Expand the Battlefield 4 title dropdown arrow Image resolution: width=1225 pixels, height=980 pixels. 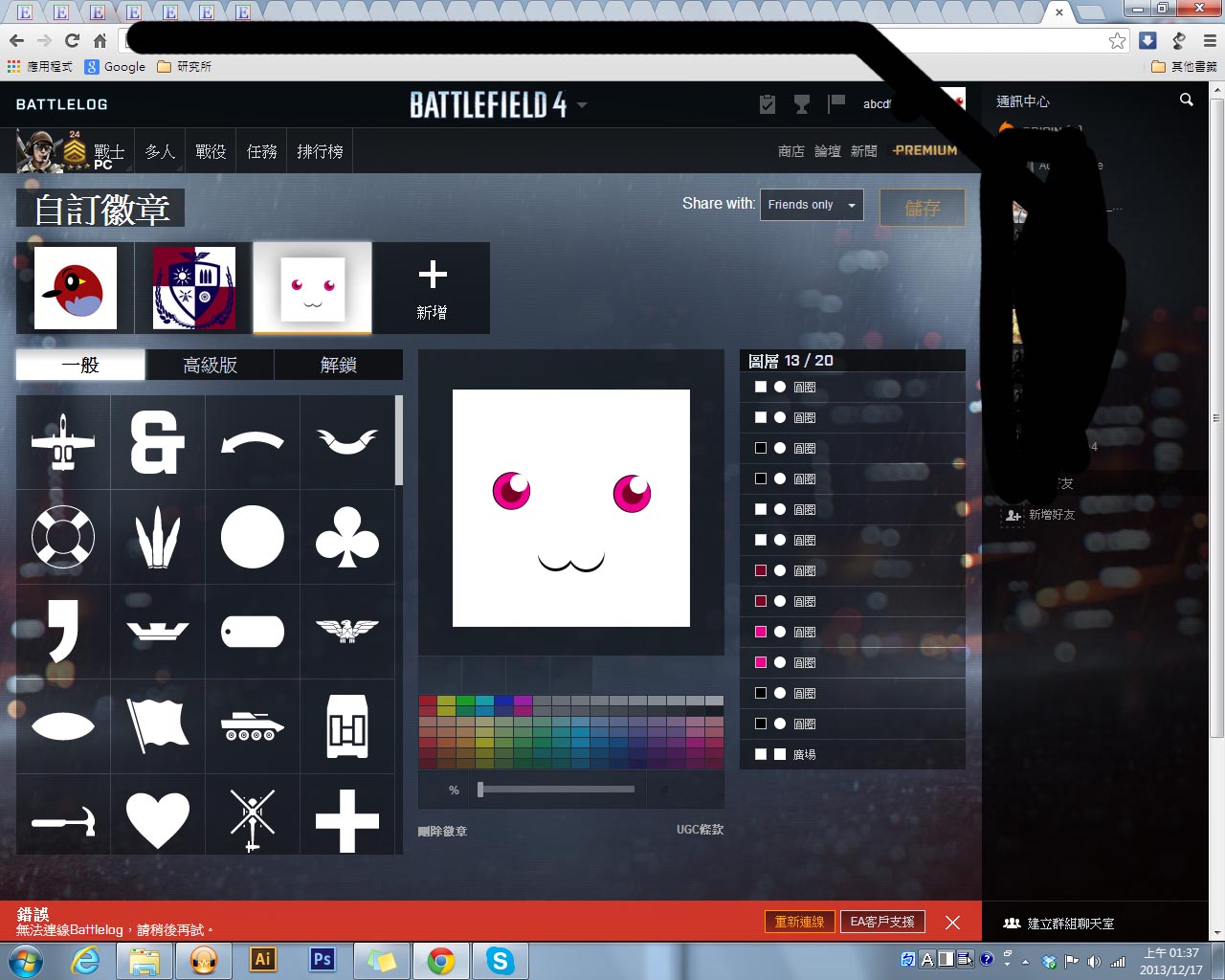[582, 105]
